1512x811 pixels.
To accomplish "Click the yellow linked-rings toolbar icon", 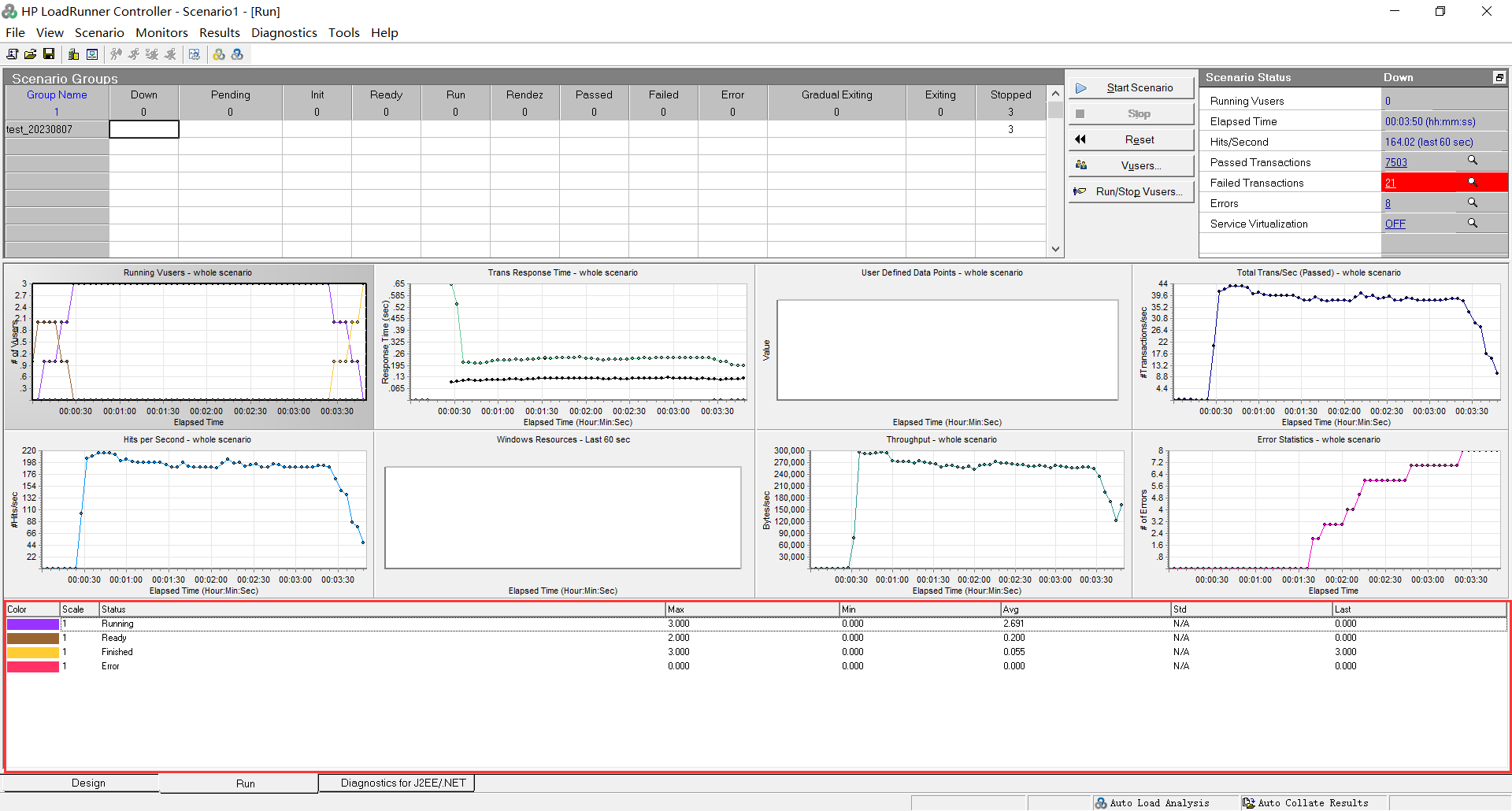I will 219,54.
